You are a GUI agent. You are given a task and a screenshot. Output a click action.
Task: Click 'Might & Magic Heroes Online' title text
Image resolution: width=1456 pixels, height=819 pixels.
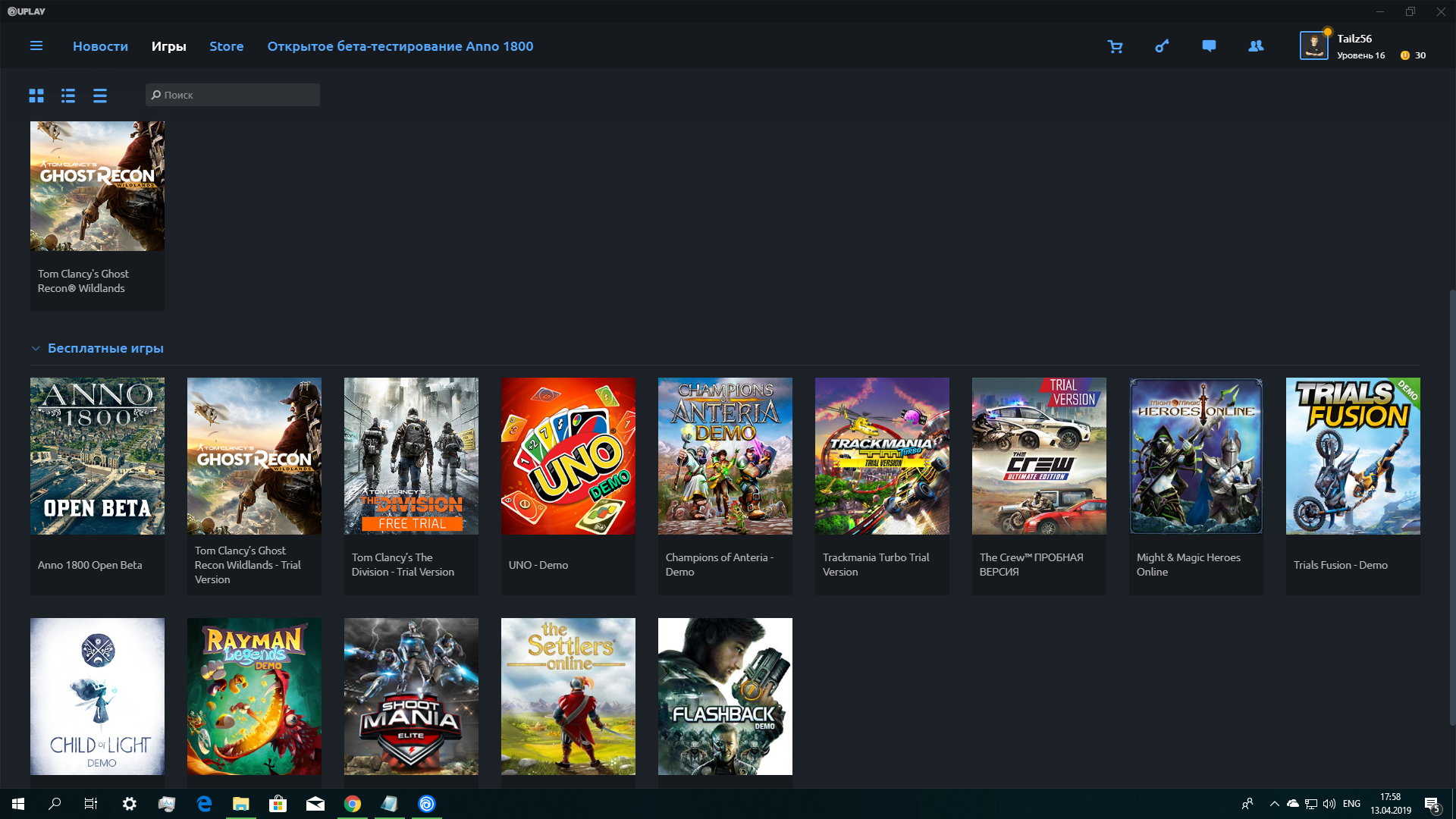pos(1188,565)
